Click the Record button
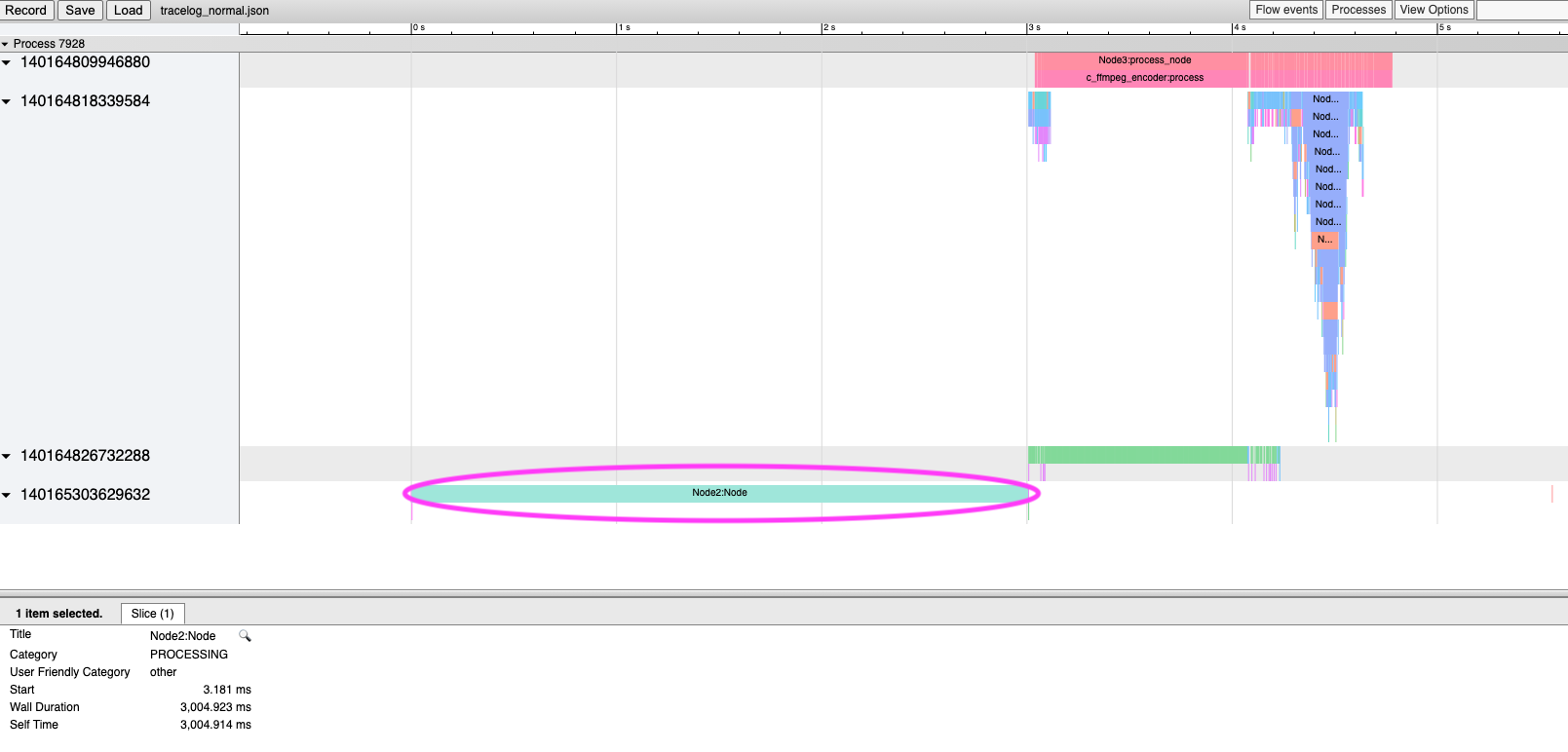The image size is (1568, 752). [26, 10]
